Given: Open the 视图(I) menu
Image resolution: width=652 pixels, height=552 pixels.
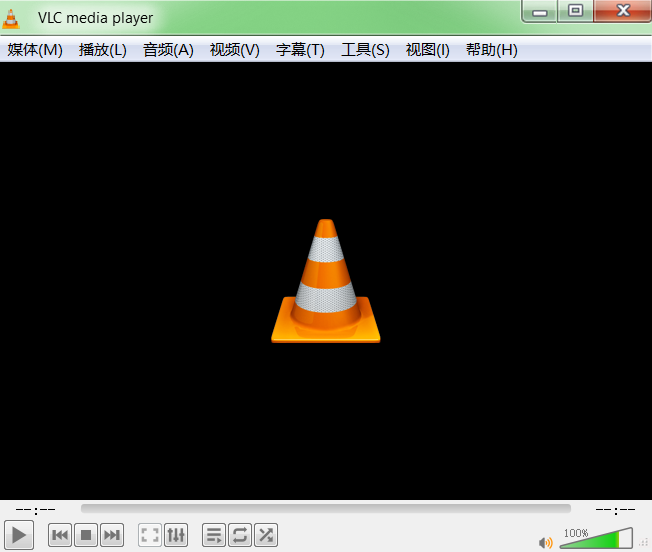Looking at the screenshot, I should click(x=427, y=50).
